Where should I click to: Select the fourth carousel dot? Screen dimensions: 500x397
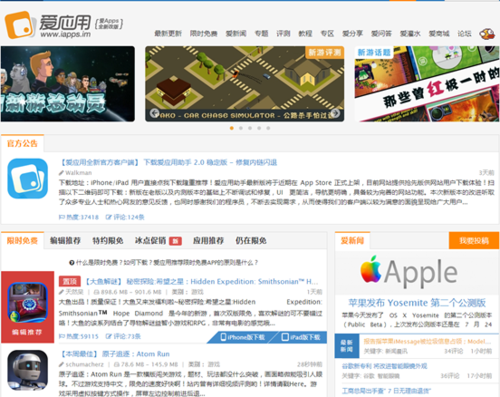coord(259,128)
